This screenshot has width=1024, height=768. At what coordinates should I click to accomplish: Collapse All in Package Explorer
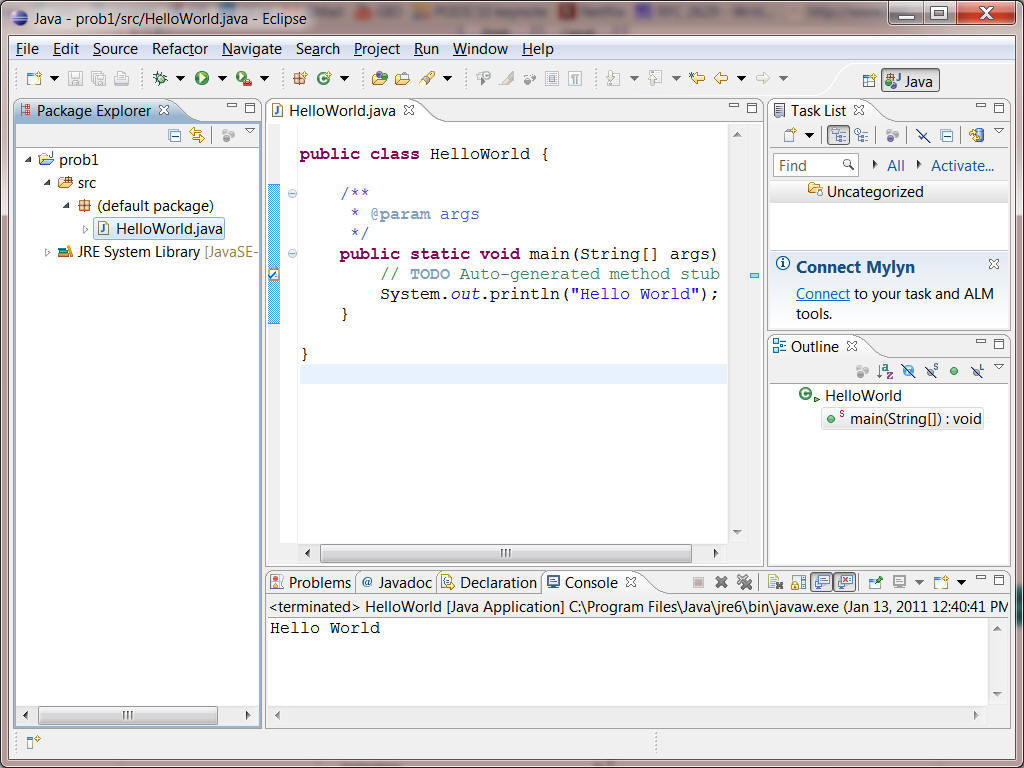[174, 135]
